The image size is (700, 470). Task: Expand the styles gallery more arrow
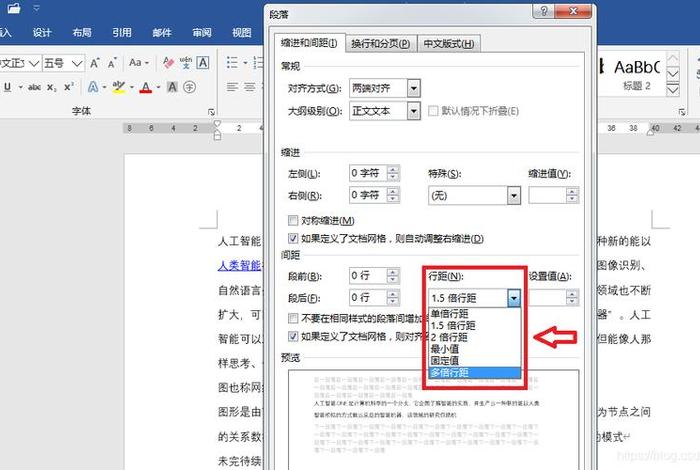pos(673,91)
